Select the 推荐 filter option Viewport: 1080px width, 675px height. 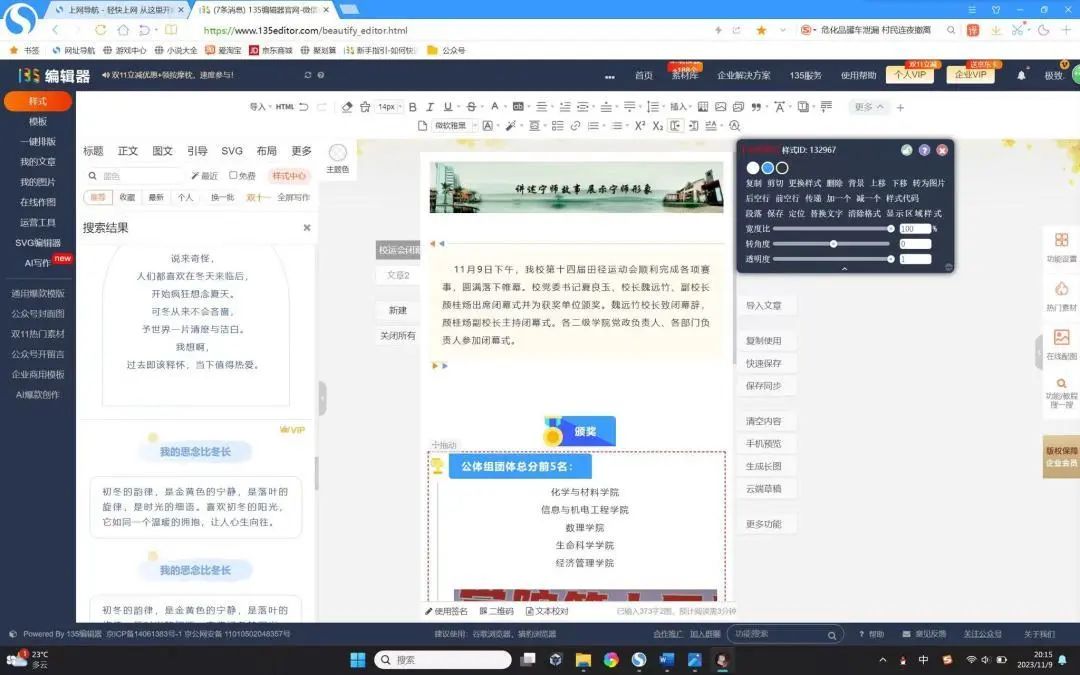98,197
